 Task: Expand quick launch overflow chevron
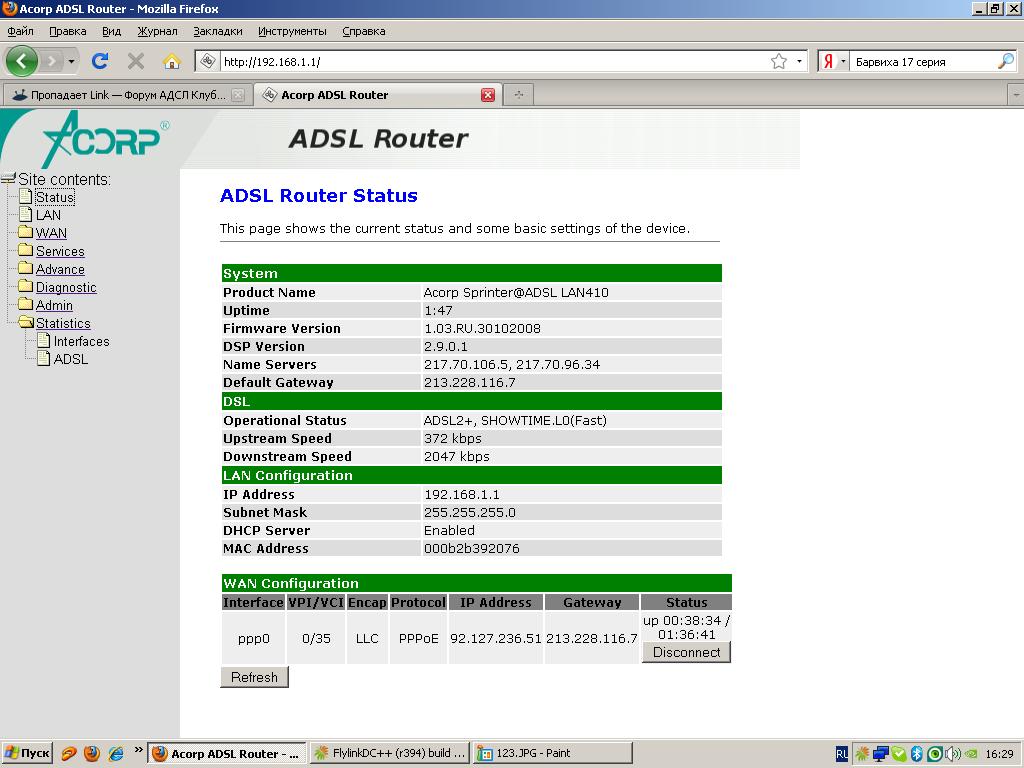point(138,750)
